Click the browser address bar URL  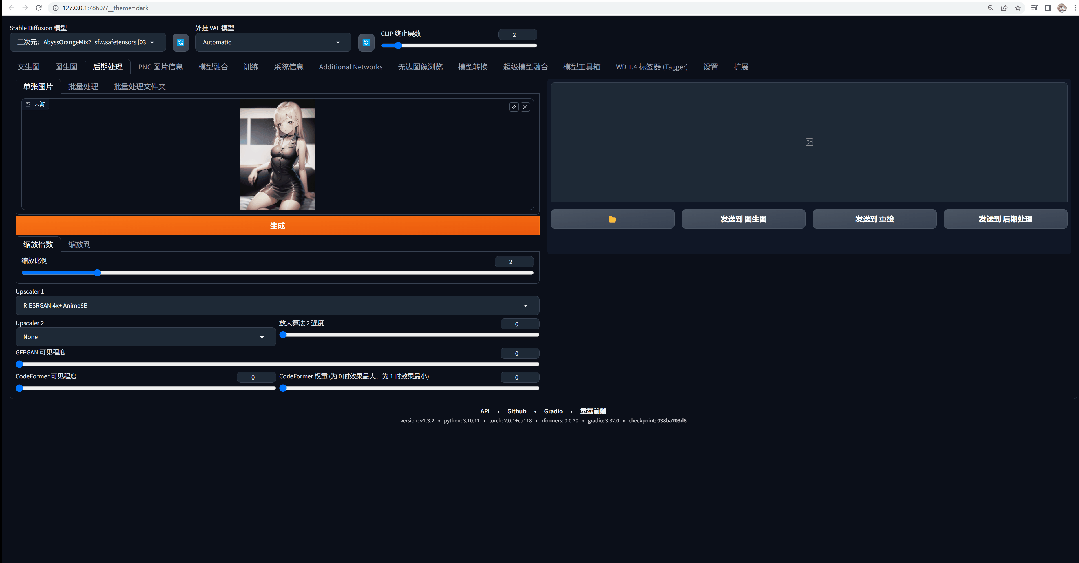(105, 8)
